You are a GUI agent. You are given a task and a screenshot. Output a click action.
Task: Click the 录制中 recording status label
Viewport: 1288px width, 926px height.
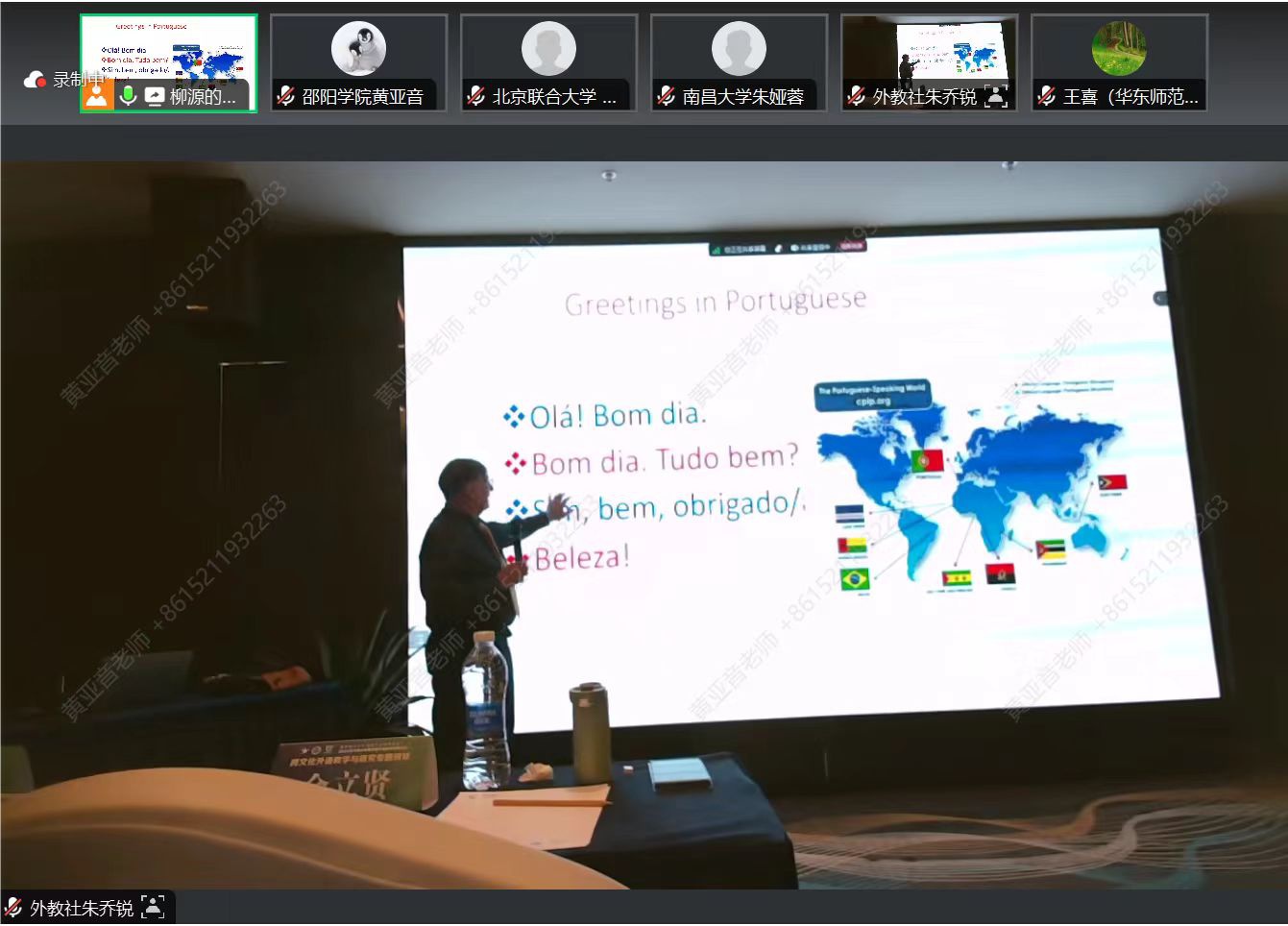77,80
